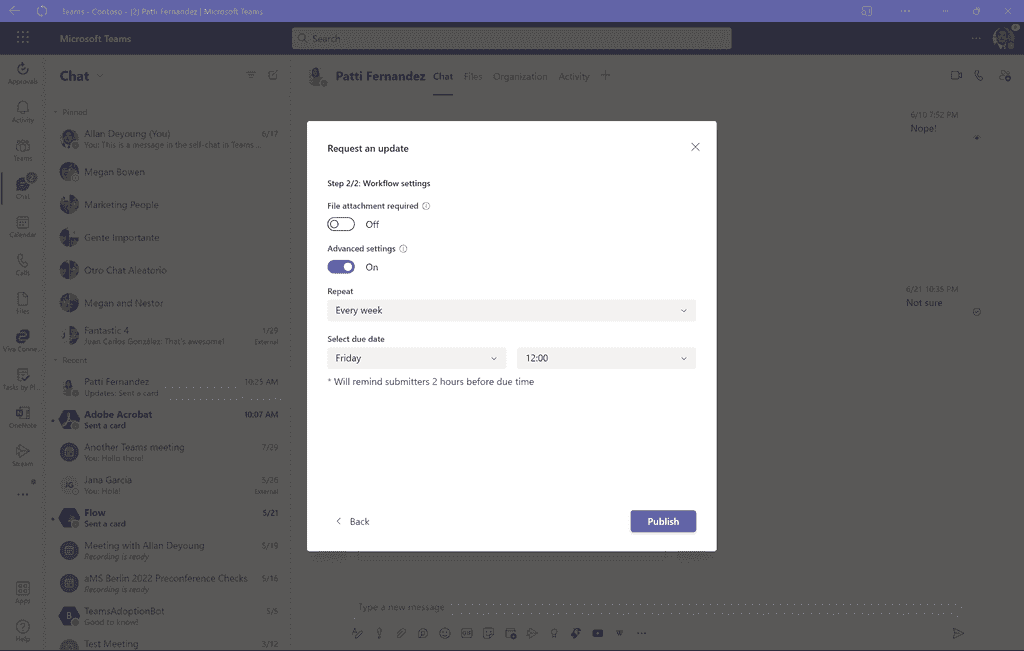Screen dimensions: 1024x651
Task: Click the Search box
Action: [511, 38]
